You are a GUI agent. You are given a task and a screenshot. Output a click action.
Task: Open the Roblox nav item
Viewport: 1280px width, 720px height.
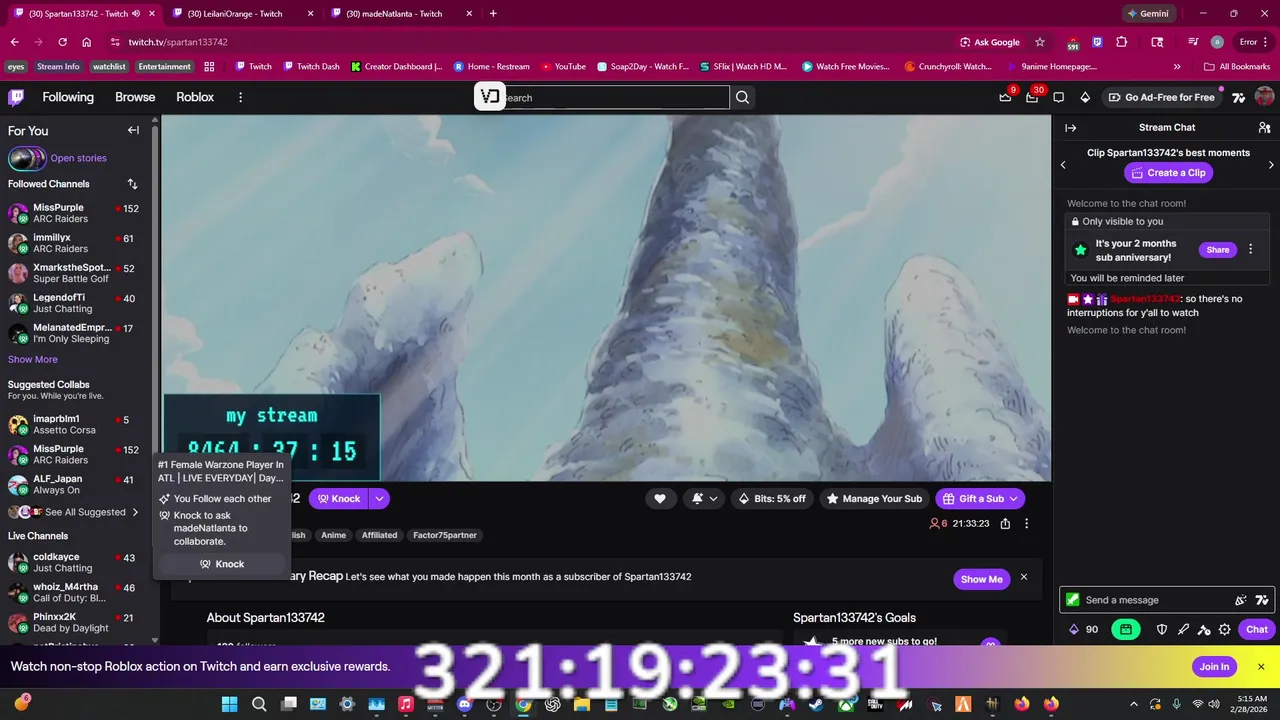point(195,97)
